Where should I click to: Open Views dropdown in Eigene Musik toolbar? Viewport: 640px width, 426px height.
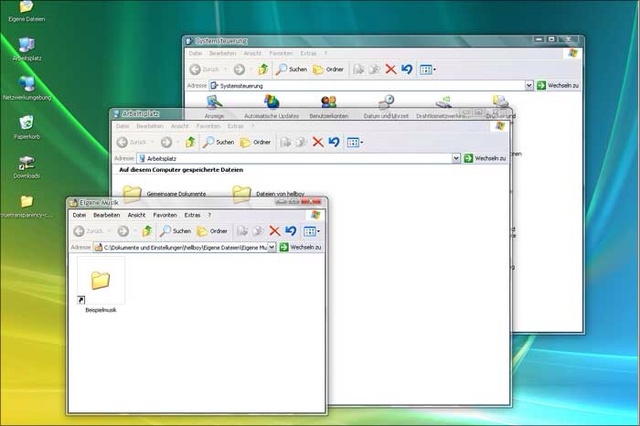click(x=312, y=231)
